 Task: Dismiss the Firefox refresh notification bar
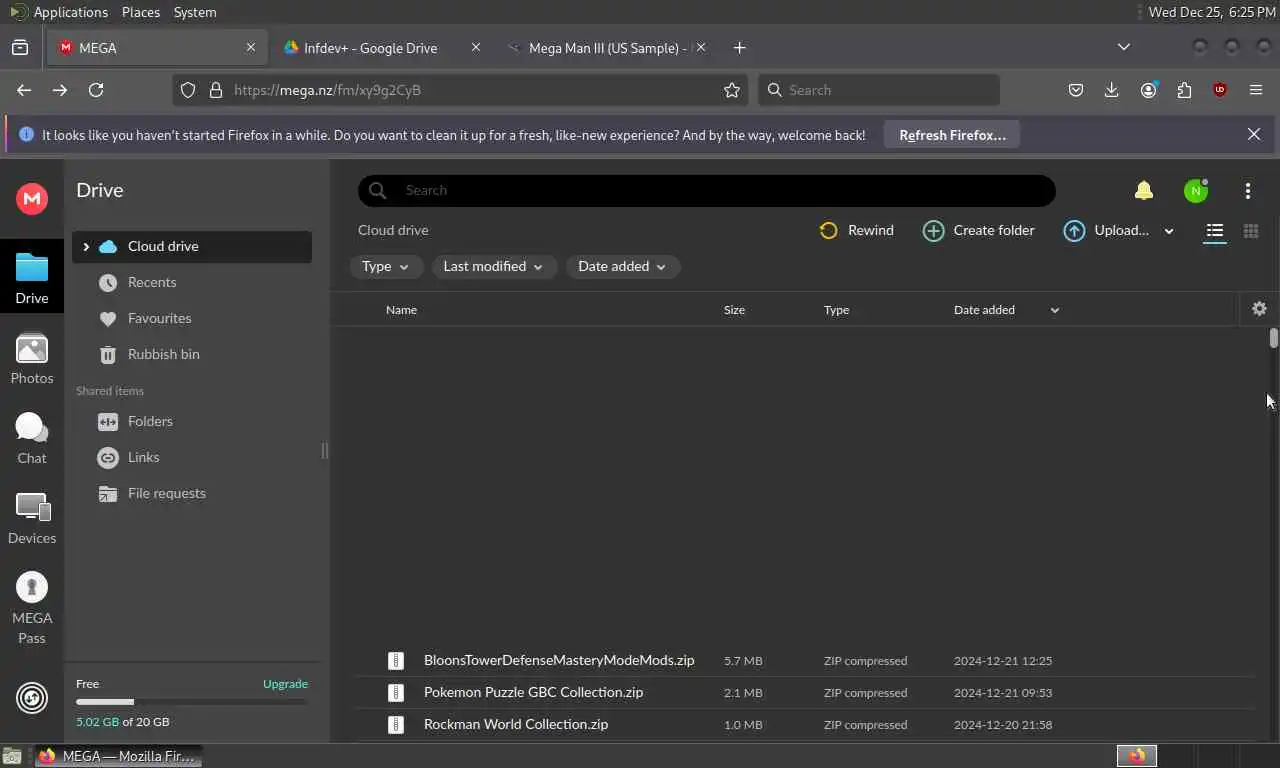1254,134
